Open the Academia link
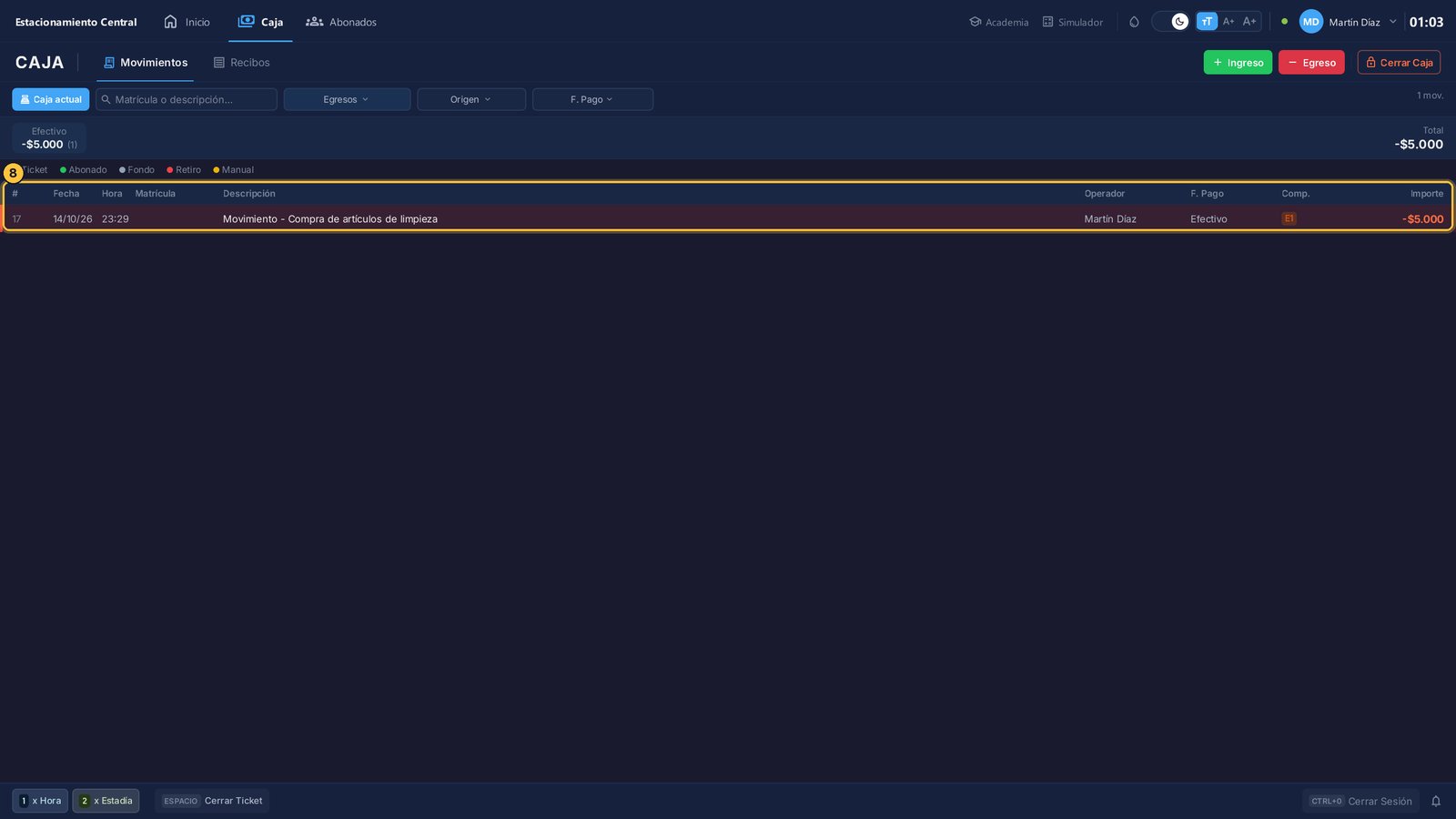The width and height of the screenshot is (1456, 819). tap(999, 22)
